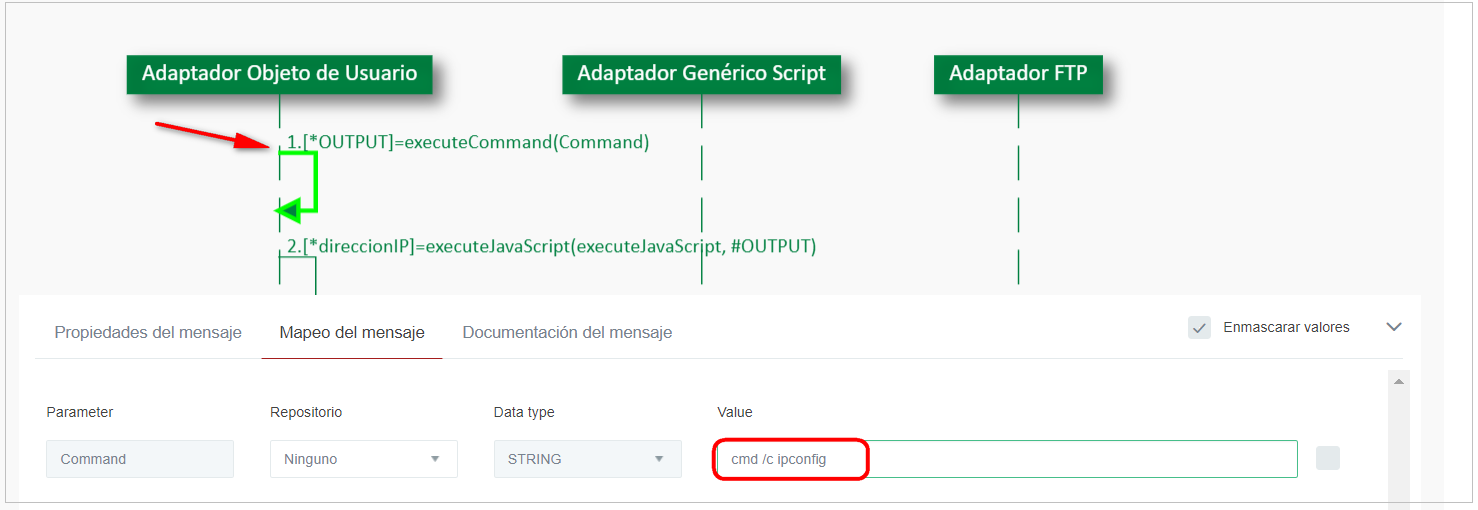Select the Adaptador Objeto de Usuario lifeline header

coord(279,73)
